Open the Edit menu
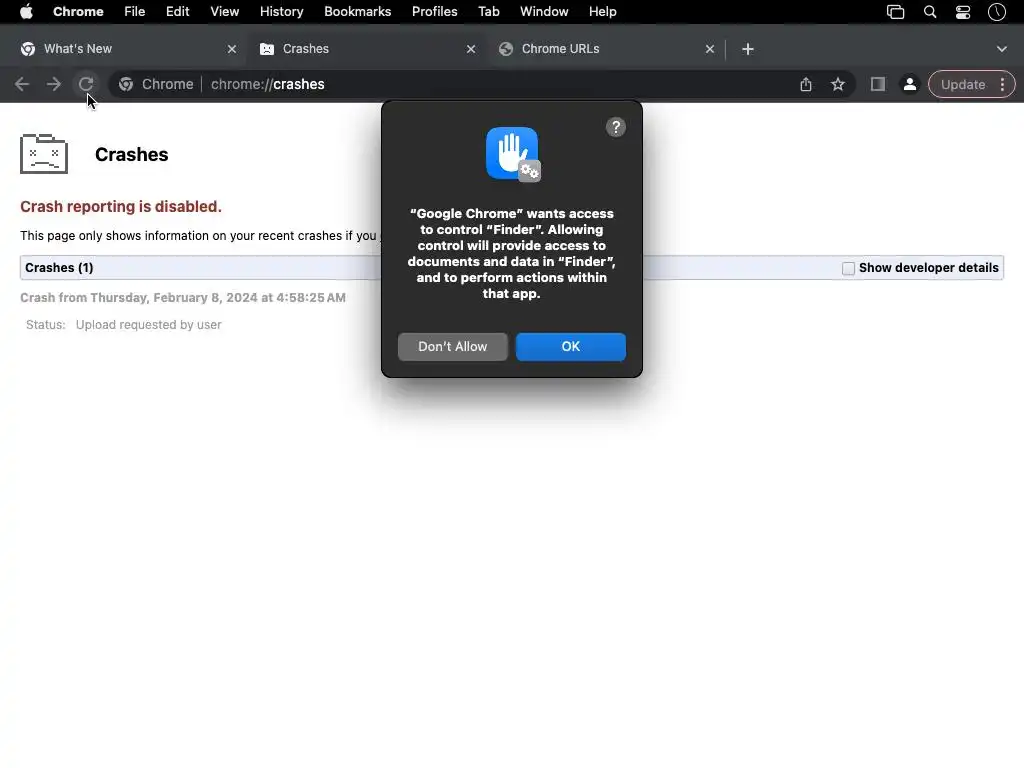 click(x=177, y=12)
